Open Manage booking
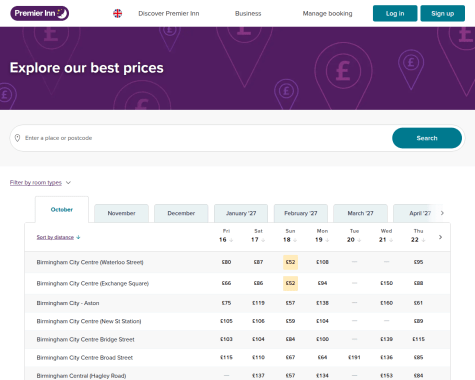Screen dimensions: 475x380 [327, 13]
